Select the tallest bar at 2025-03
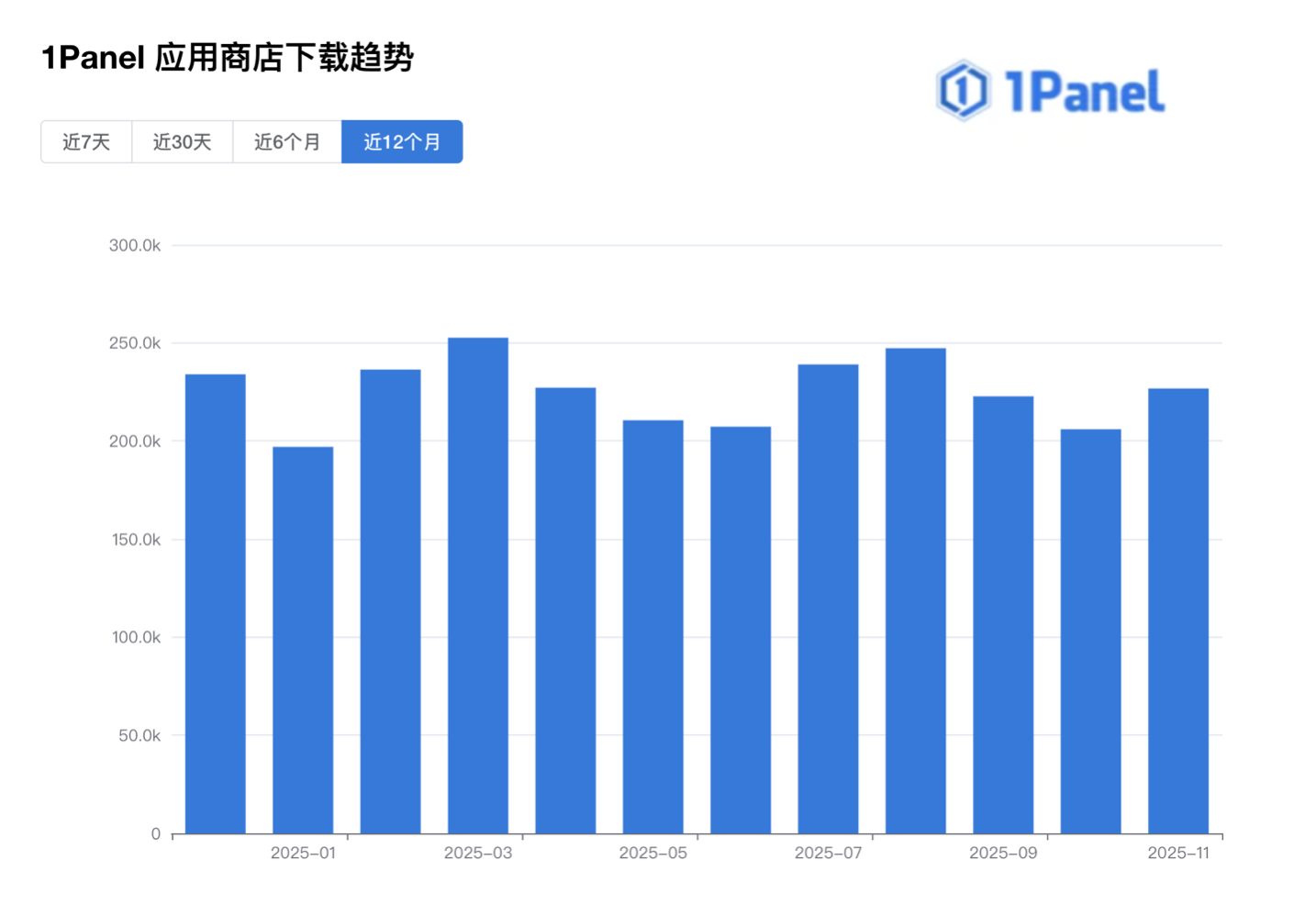 click(478, 586)
